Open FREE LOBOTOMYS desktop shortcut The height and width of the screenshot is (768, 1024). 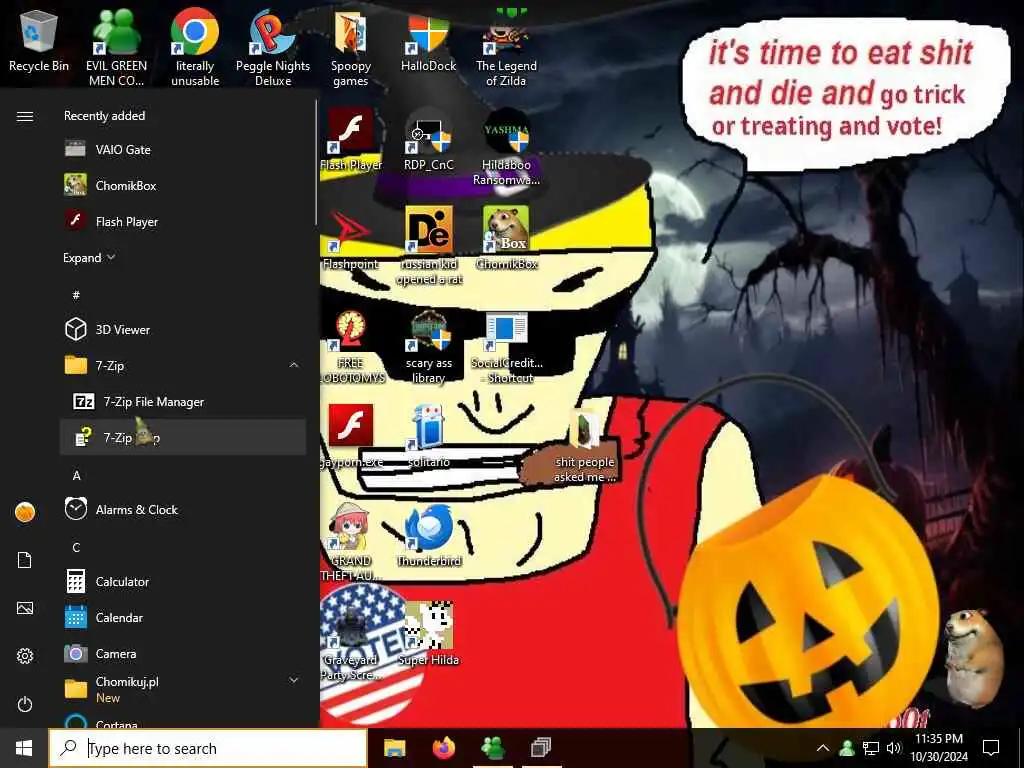coord(351,345)
